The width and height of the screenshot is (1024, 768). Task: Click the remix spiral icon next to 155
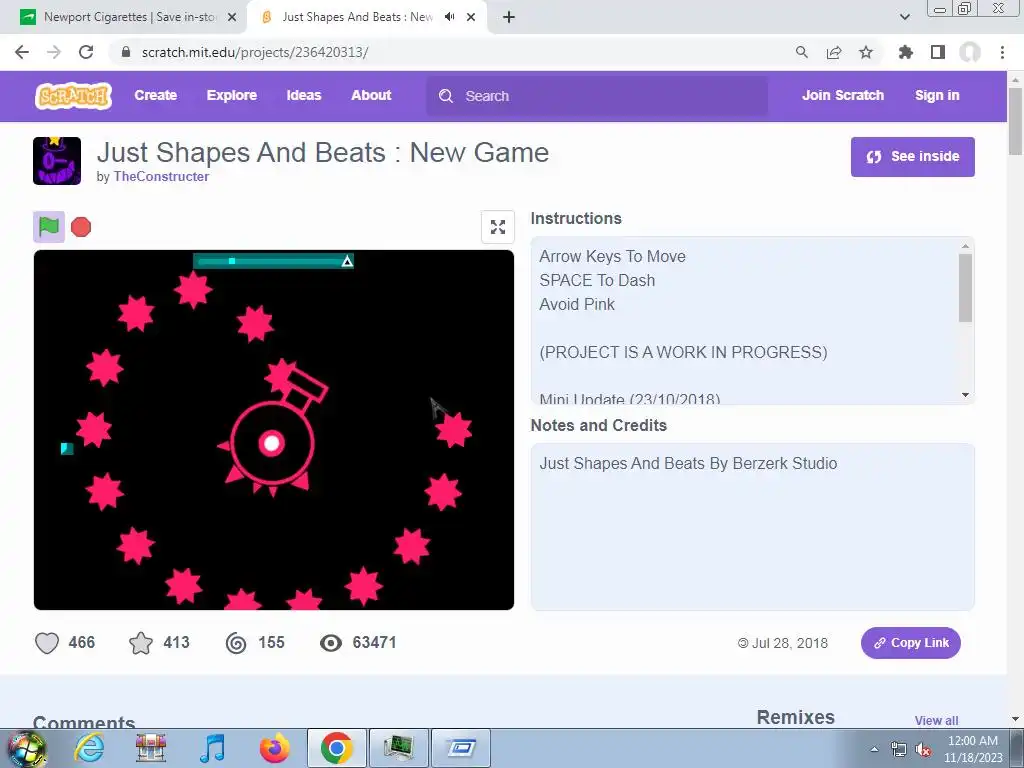pos(236,643)
